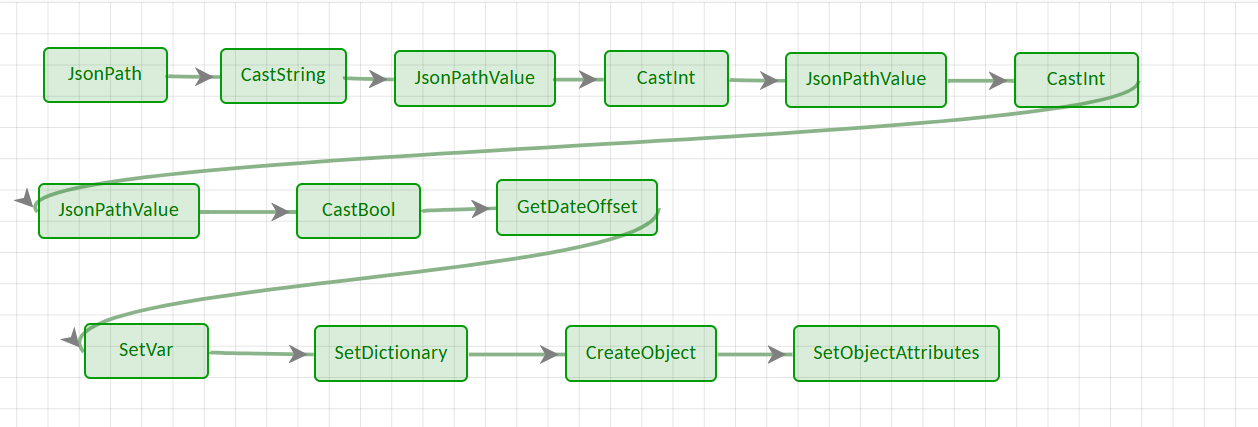Select the SetDictionary node
Image resolution: width=1258 pixels, height=427 pixels.
390,354
